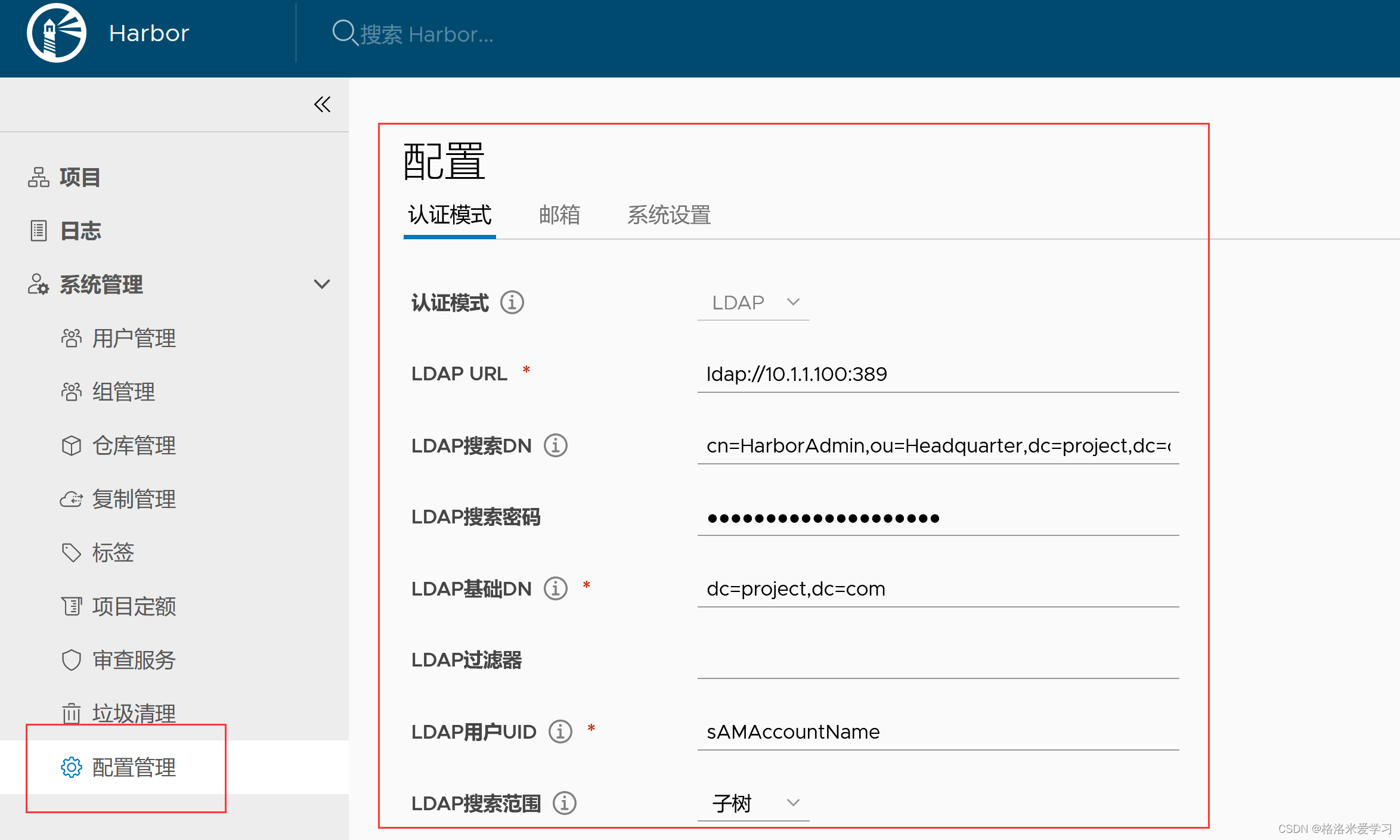Click the 项目定额 quota icon

[x=72, y=606]
